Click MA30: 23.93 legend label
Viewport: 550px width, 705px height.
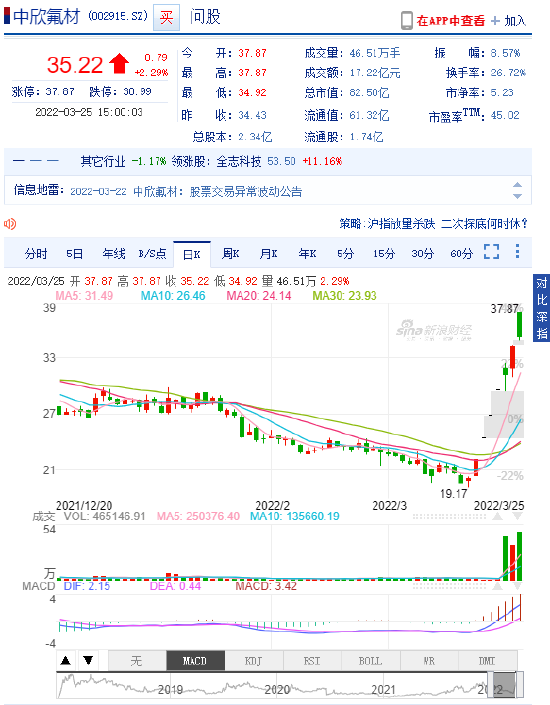(x=344, y=295)
